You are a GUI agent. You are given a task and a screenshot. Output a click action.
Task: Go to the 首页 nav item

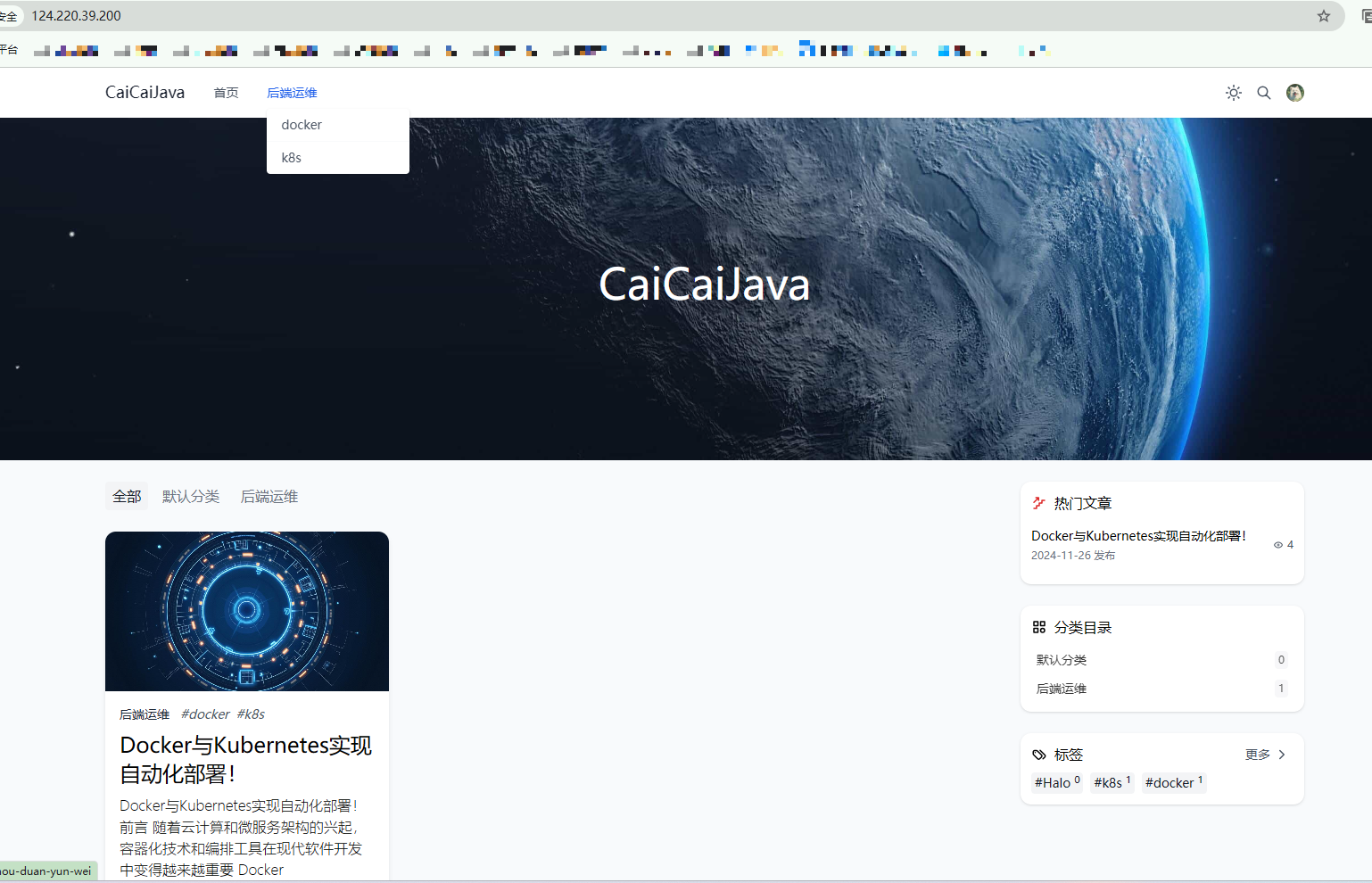[227, 93]
